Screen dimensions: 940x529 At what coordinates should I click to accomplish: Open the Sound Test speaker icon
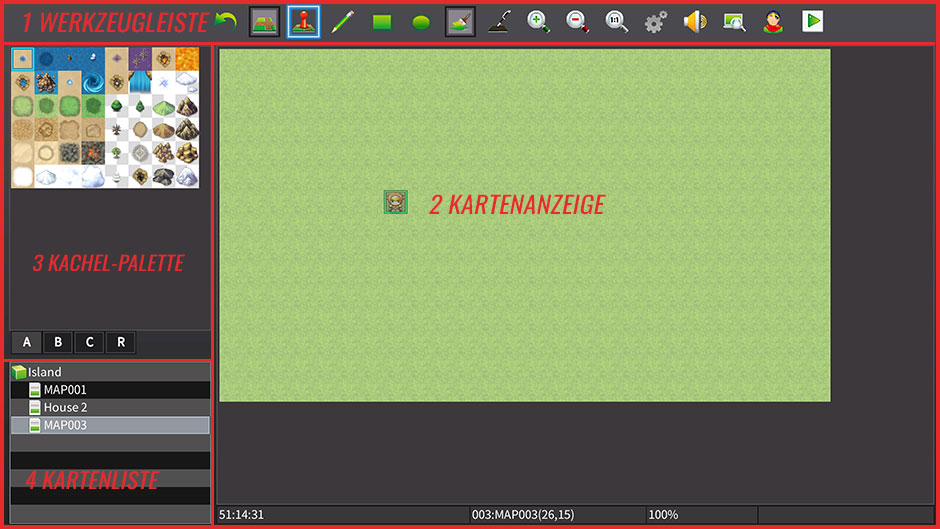694,21
